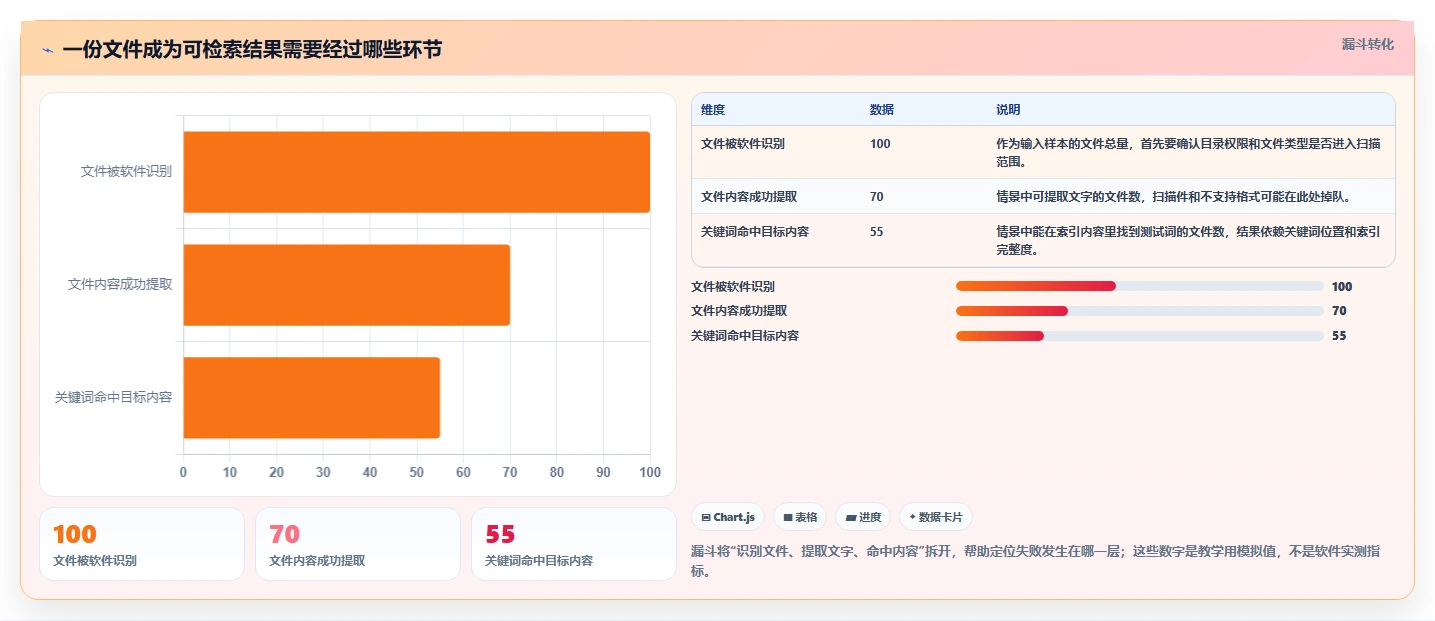Click the 漏斗转化 label in the header
The height and width of the screenshot is (621, 1435).
(x=1367, y=44)
